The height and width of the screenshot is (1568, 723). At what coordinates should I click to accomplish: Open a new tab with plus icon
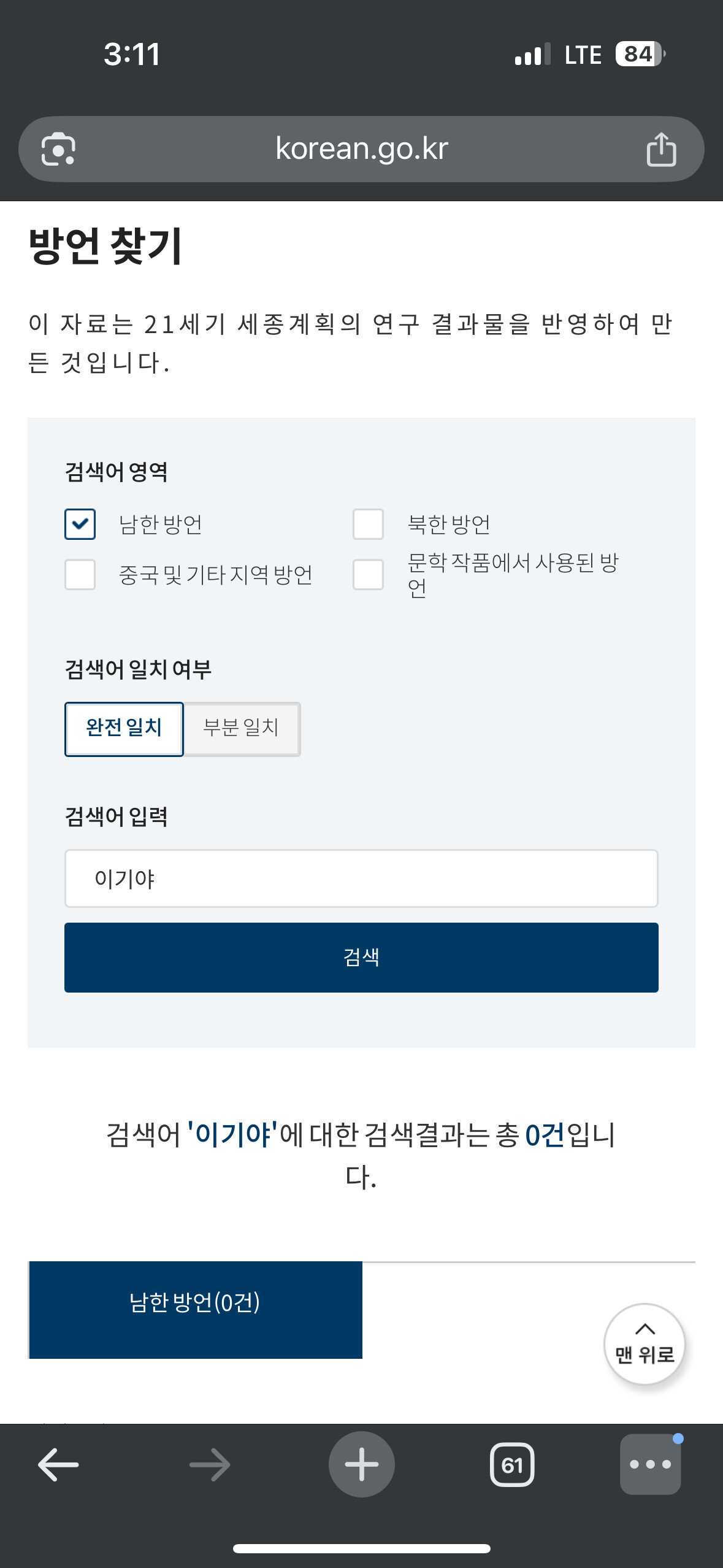tap(361, 1464)
